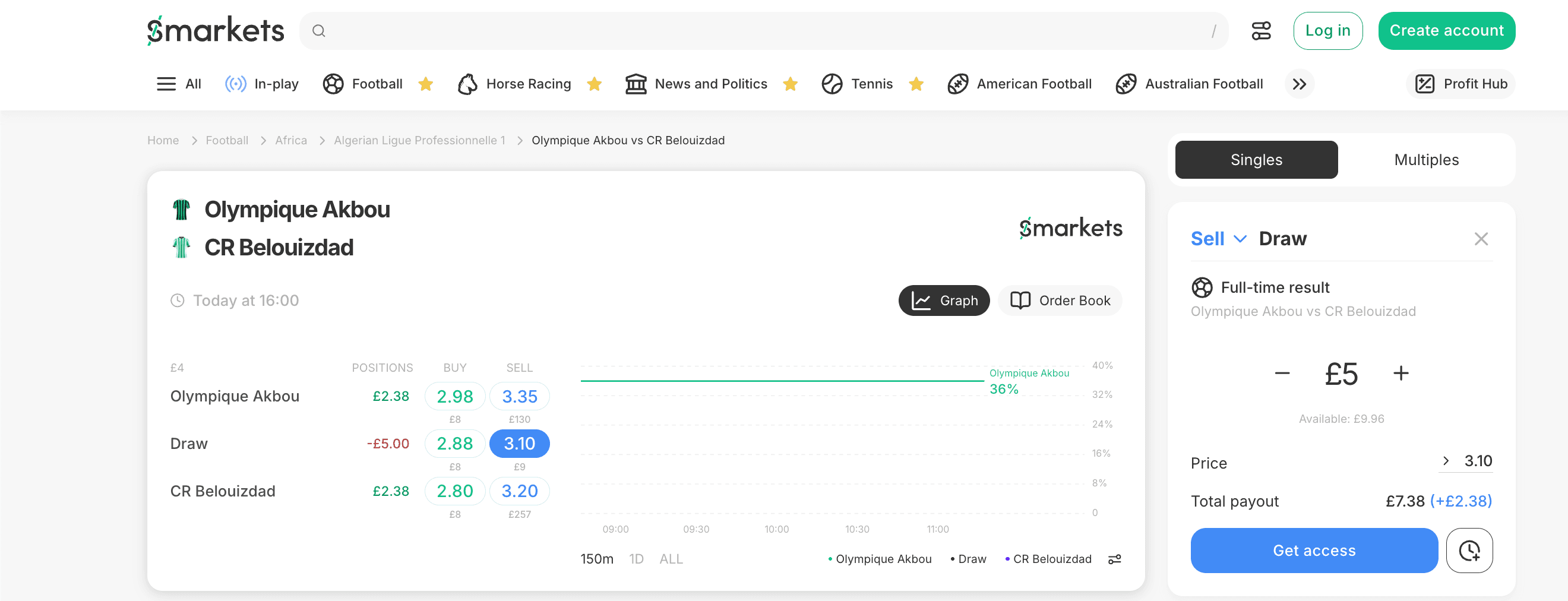
Task: Toggle Draw legend in graph
Action: pos(968,559)
